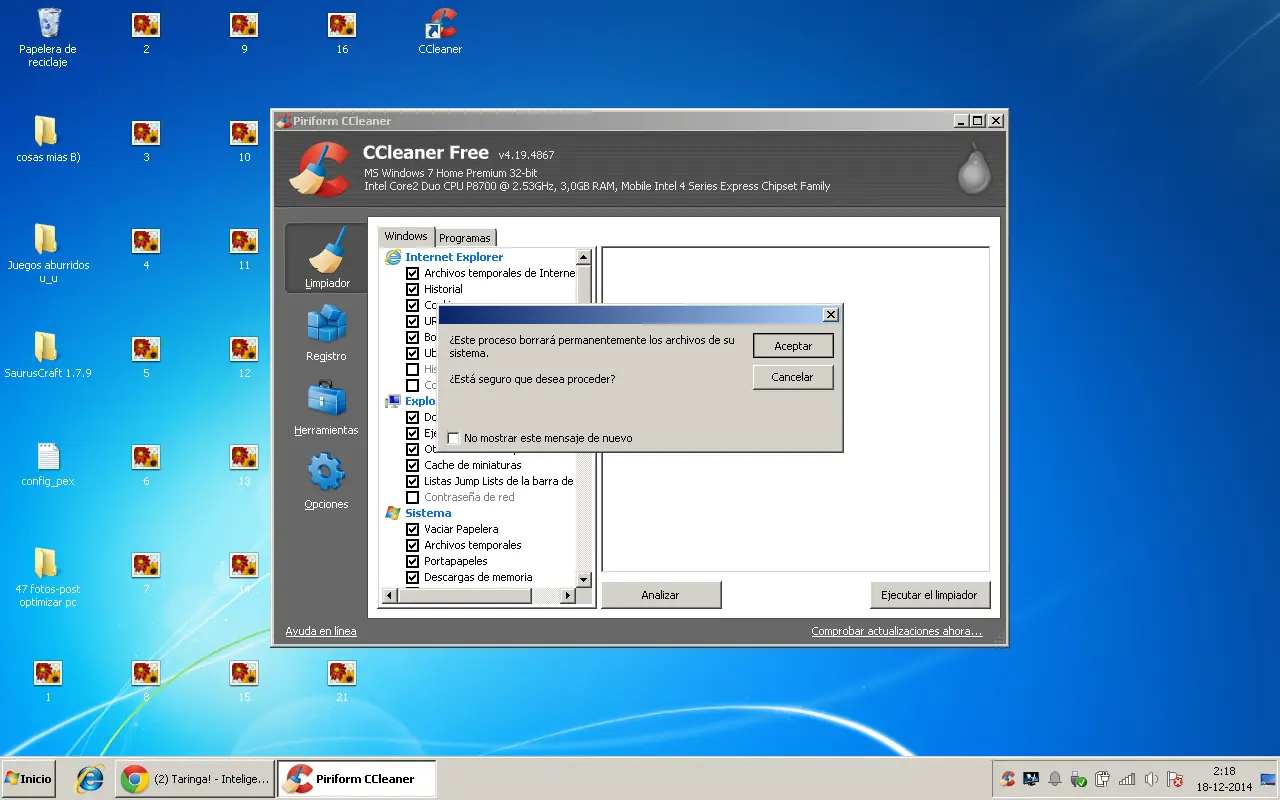The height and width of the screenshot is (800, 1280).
Task: Click horizontal scrollbar right arrow
Action: tap(567, 595)
